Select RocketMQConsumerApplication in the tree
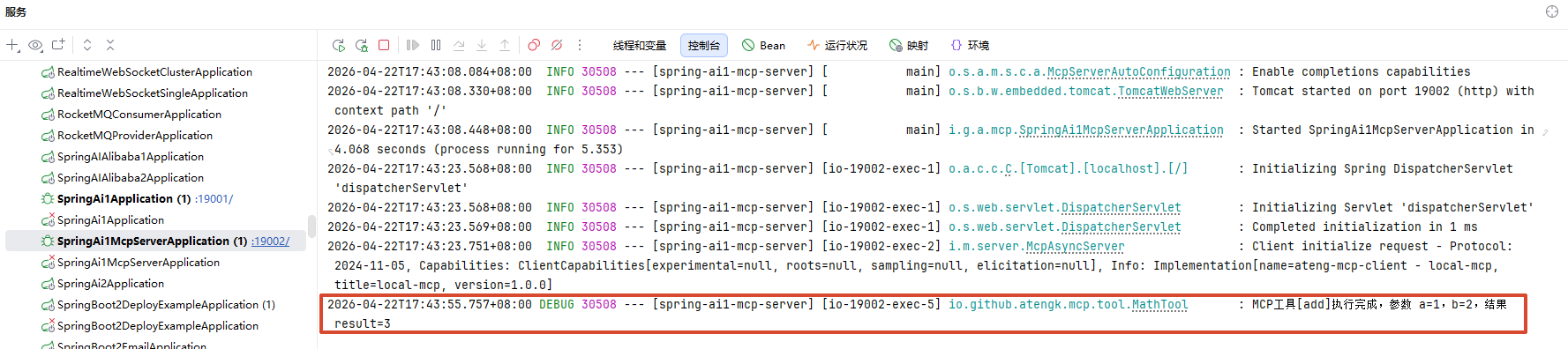The width and height of the screenshot is (1568, 349). (x=139, y=115)
